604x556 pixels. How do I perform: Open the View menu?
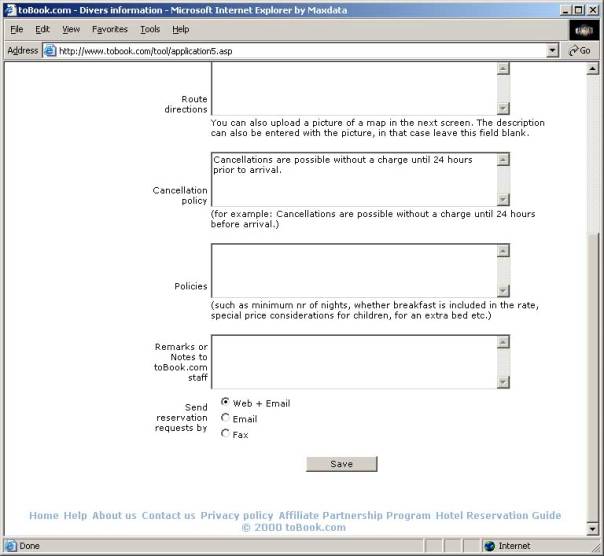[x=71, y=30]
